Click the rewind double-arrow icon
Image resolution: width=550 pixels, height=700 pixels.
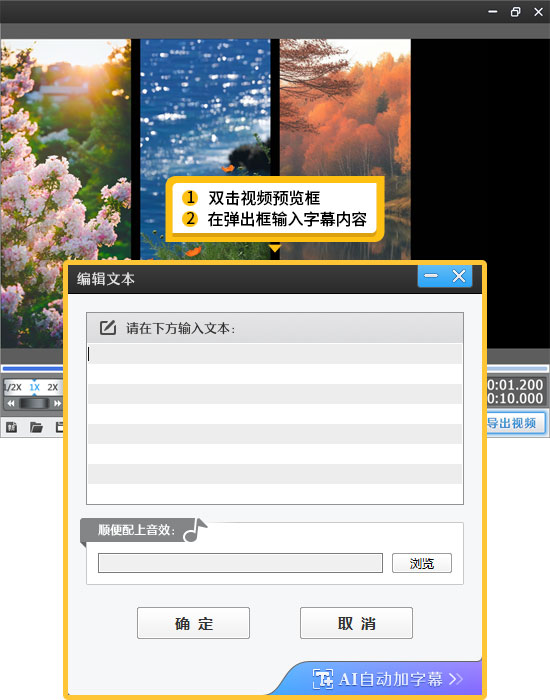[11, 403]
